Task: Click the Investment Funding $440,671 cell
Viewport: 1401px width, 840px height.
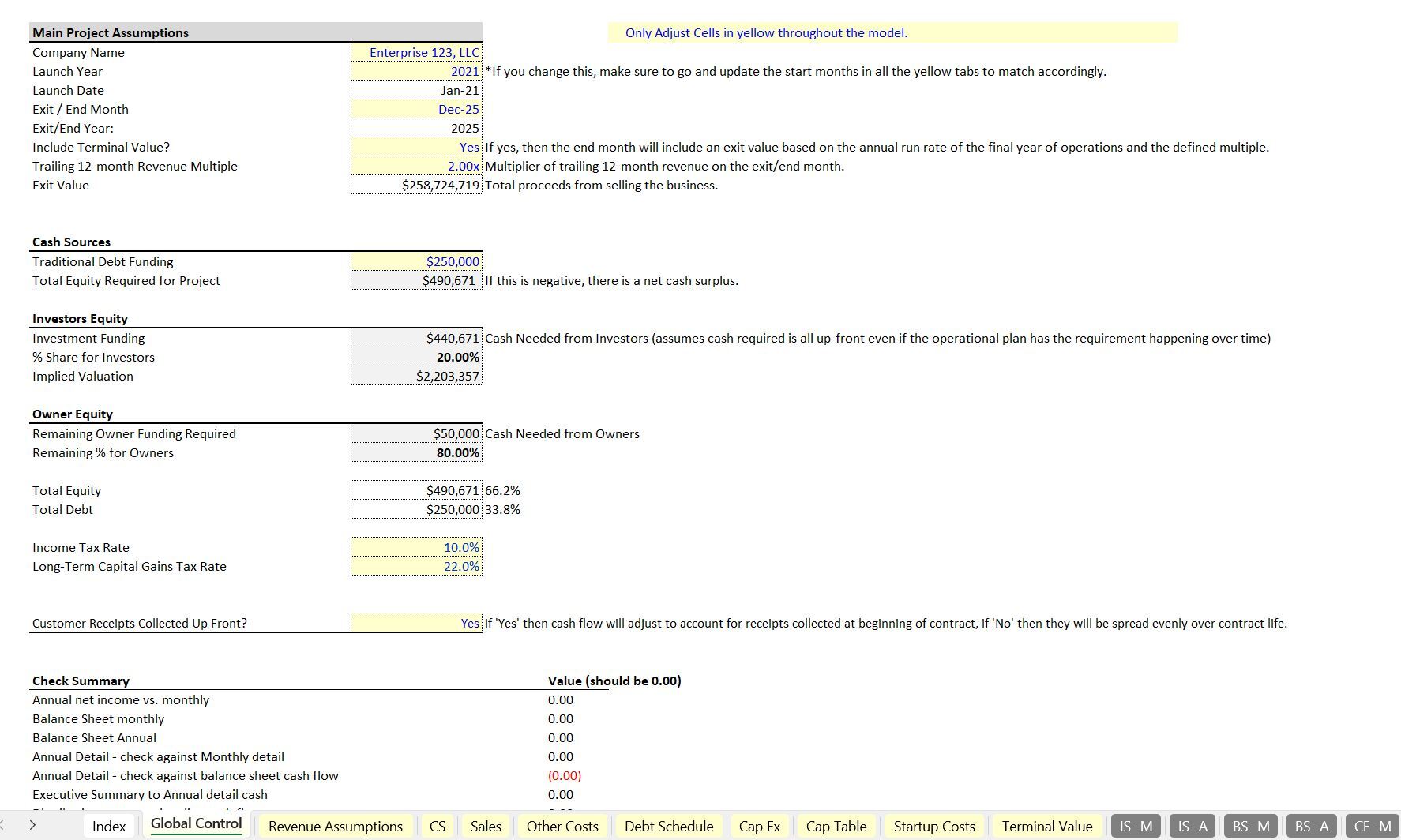Action: (416, 338)
